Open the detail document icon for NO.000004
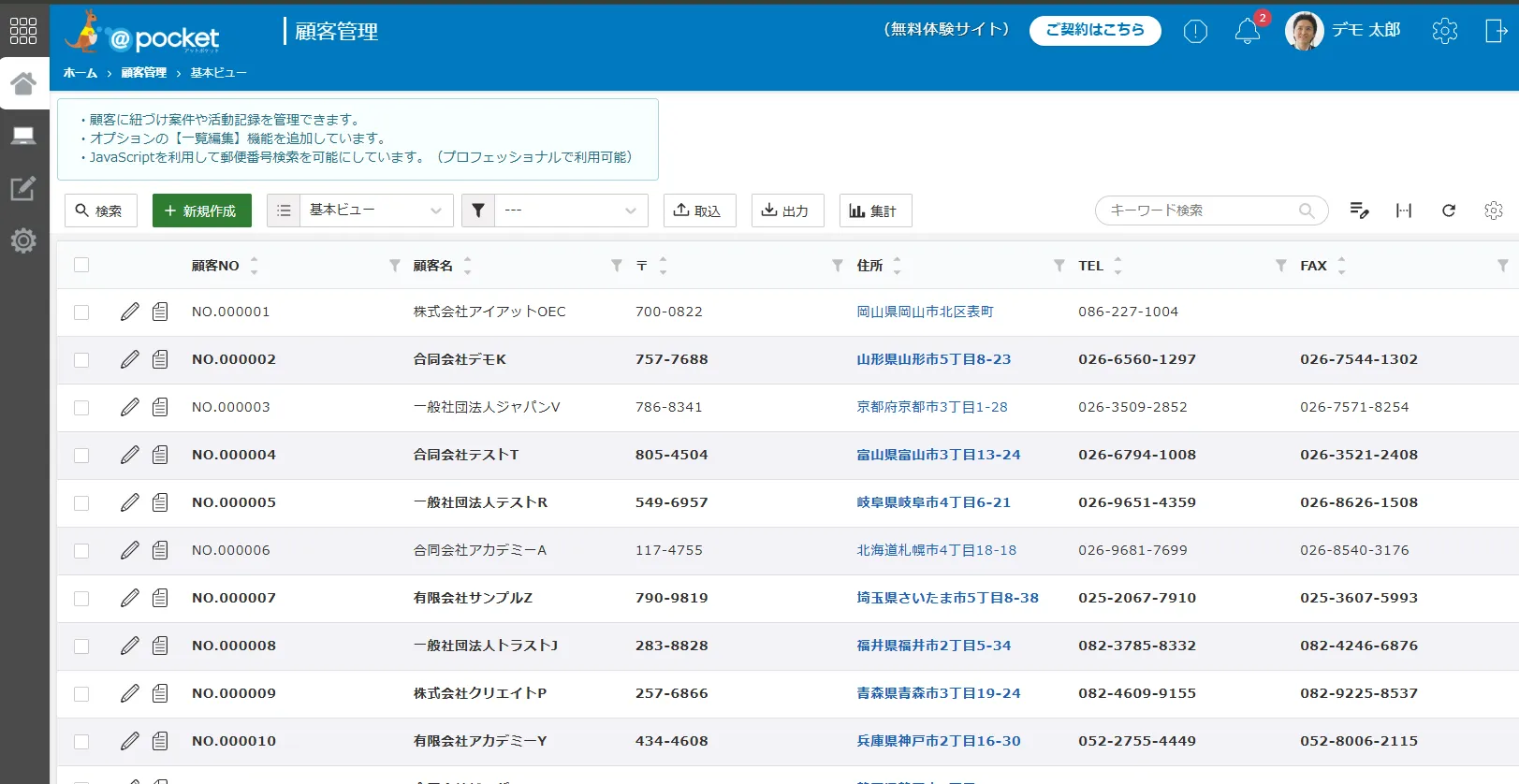The height and width of the screenshot is (784, 1519). [x=160, y=455]
